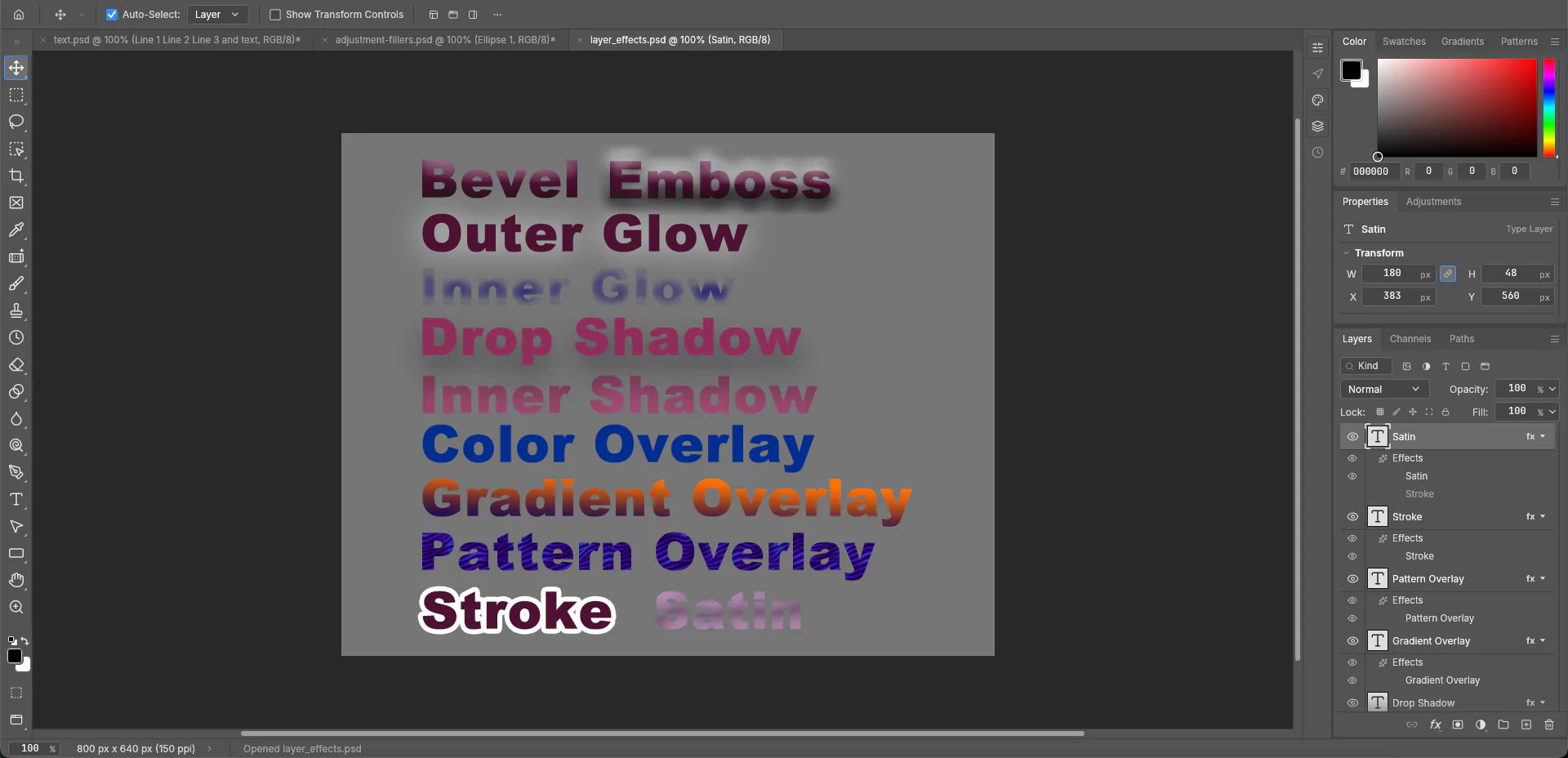Select the Eyedropper tool
The image size is (1568, 758).
pos(16,230)
